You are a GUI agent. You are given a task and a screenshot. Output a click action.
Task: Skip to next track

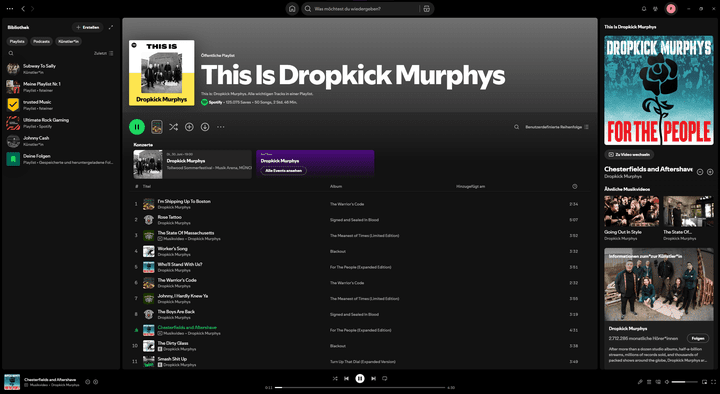point(373,378)
